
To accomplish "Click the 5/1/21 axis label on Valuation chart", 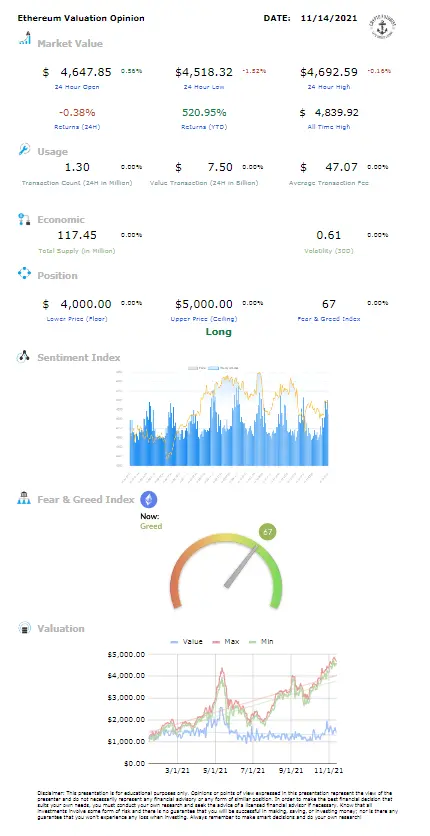I will tap(215, 771).
